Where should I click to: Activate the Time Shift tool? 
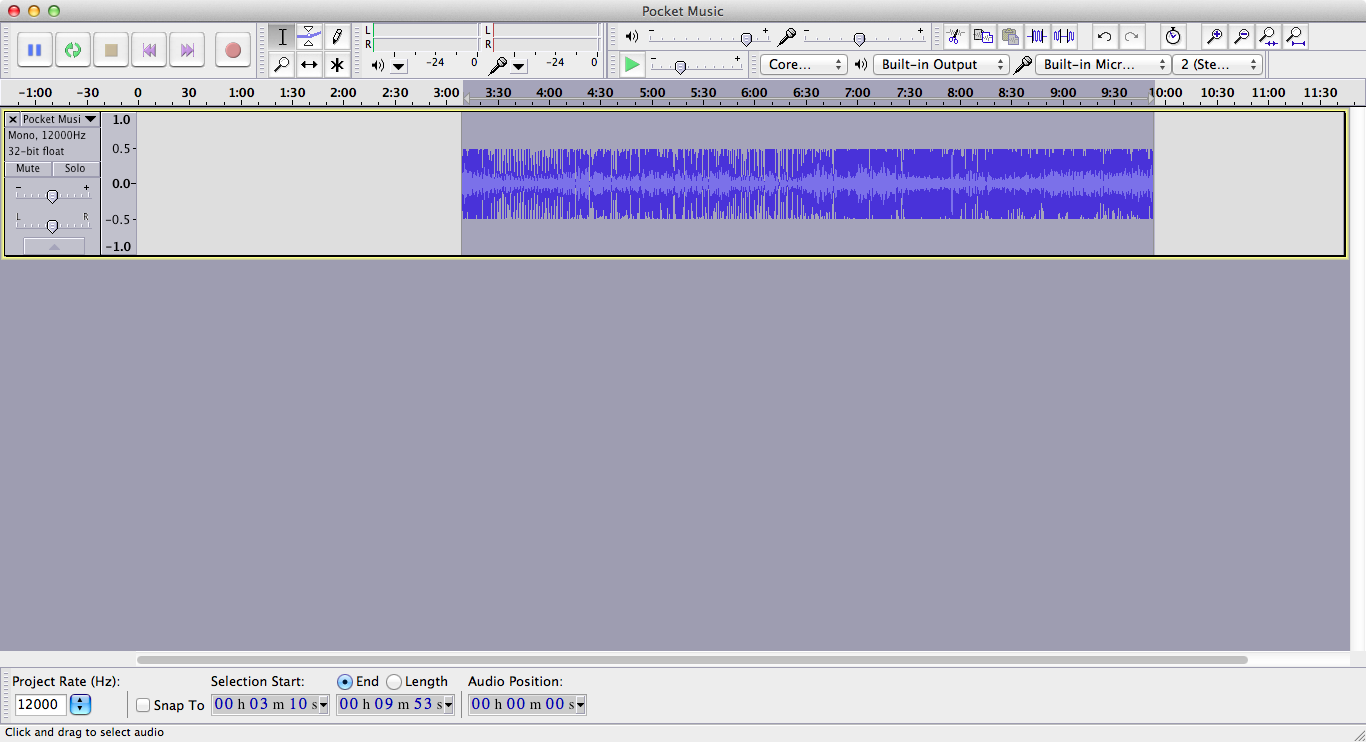pyautogui.click(x=310, y=64)
